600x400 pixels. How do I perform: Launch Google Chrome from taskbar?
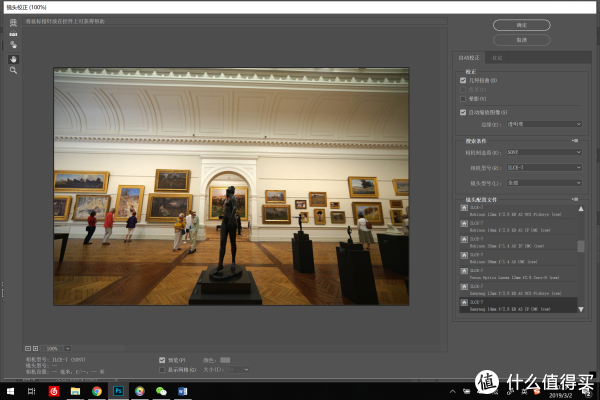pyautogui.click(x=97, y=391)
